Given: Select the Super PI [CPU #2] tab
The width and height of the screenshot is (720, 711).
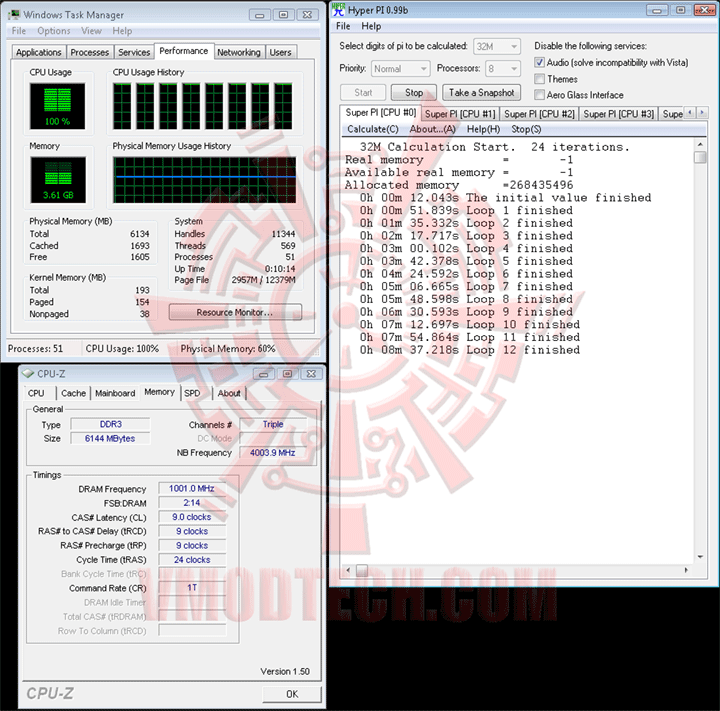Looking at the screenshot, I should 539,114.
